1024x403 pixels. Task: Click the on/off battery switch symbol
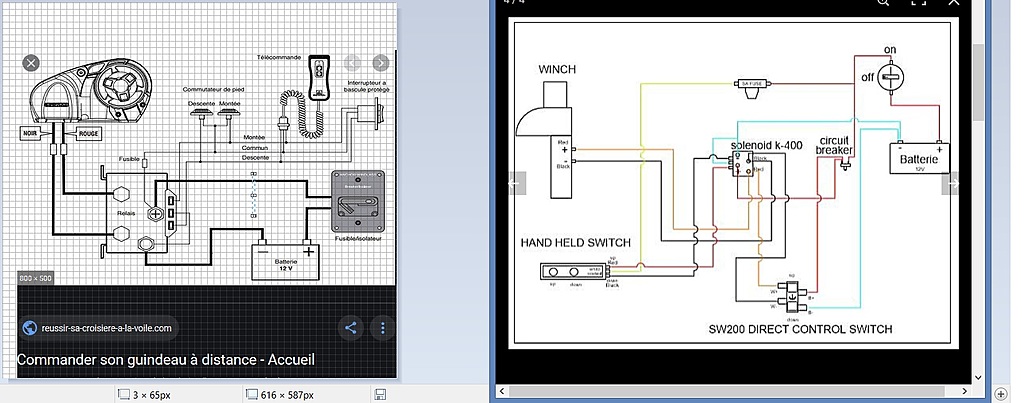point(889,78)
